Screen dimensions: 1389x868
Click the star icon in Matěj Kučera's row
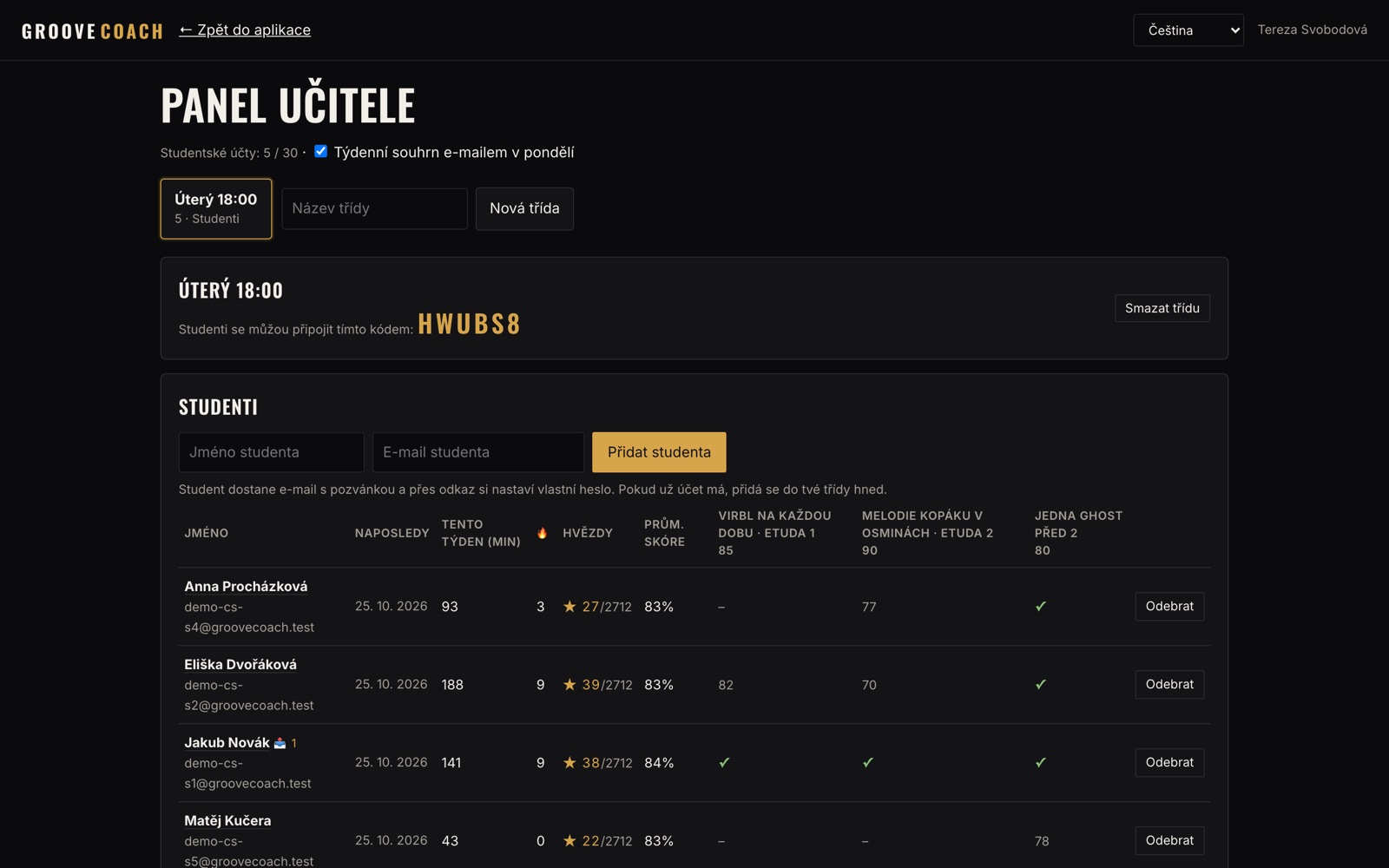569,841
